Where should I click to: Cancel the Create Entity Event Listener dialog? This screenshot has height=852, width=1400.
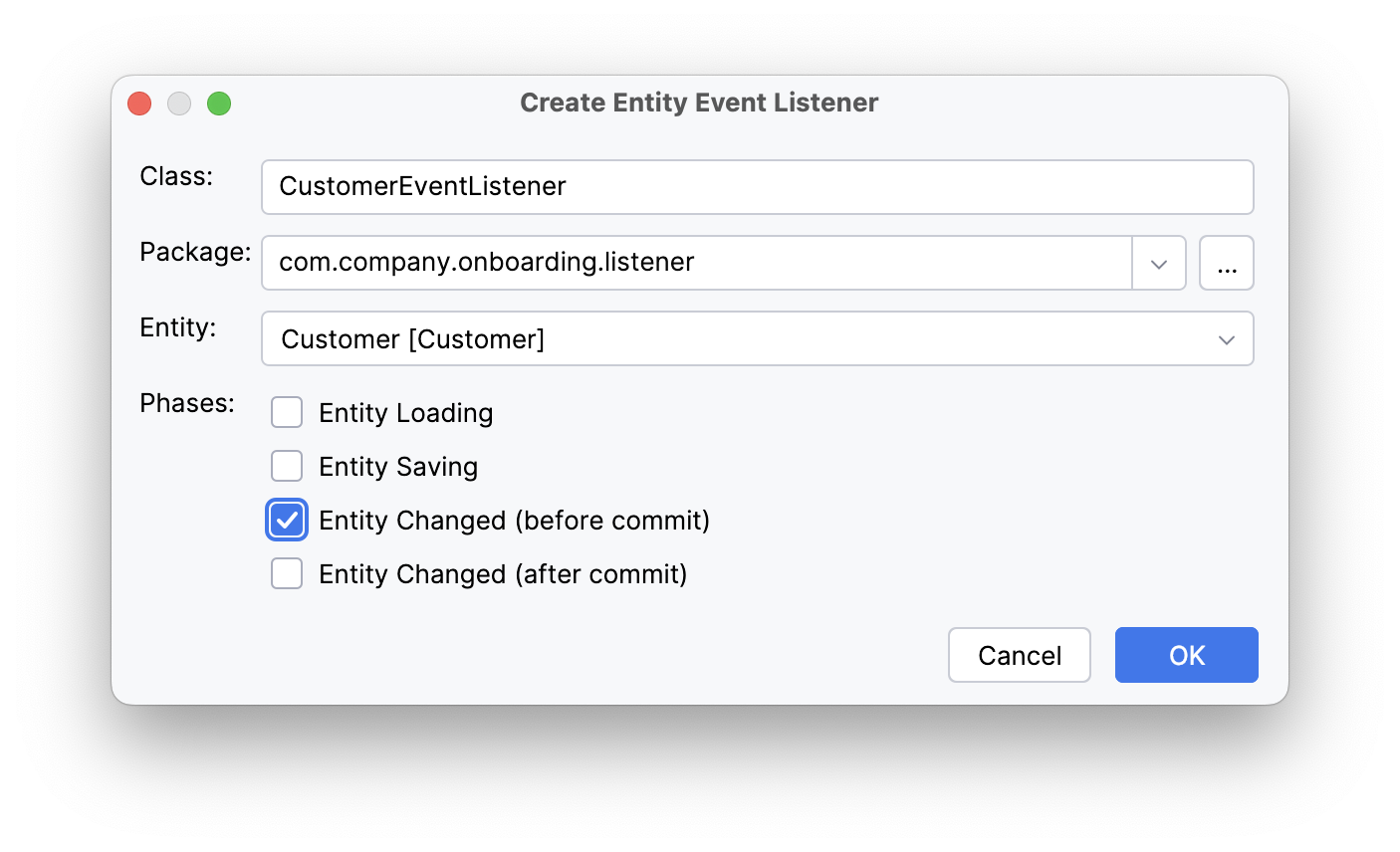(1019, 655)
